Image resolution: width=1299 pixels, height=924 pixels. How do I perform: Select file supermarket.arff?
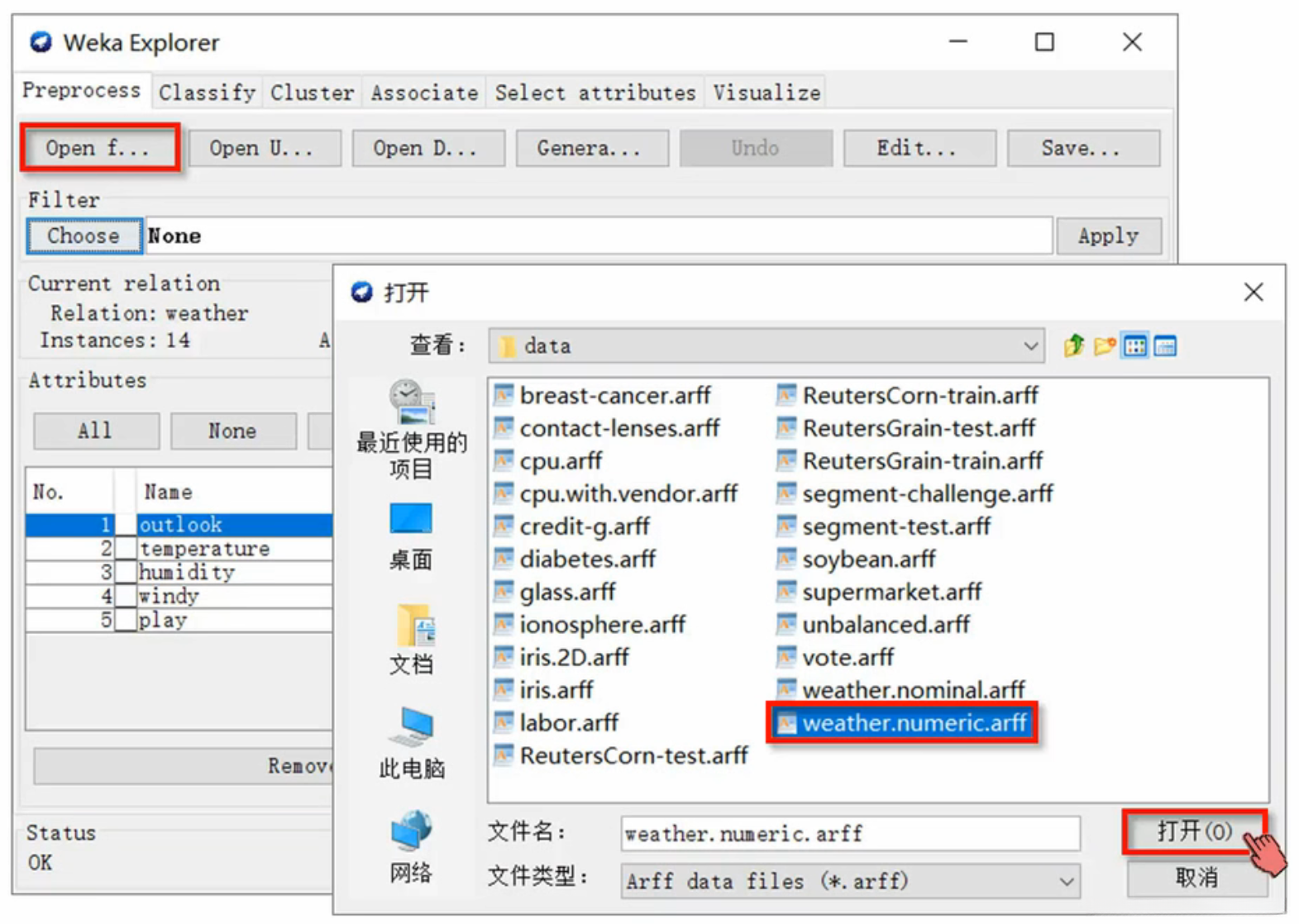point(880,592)
